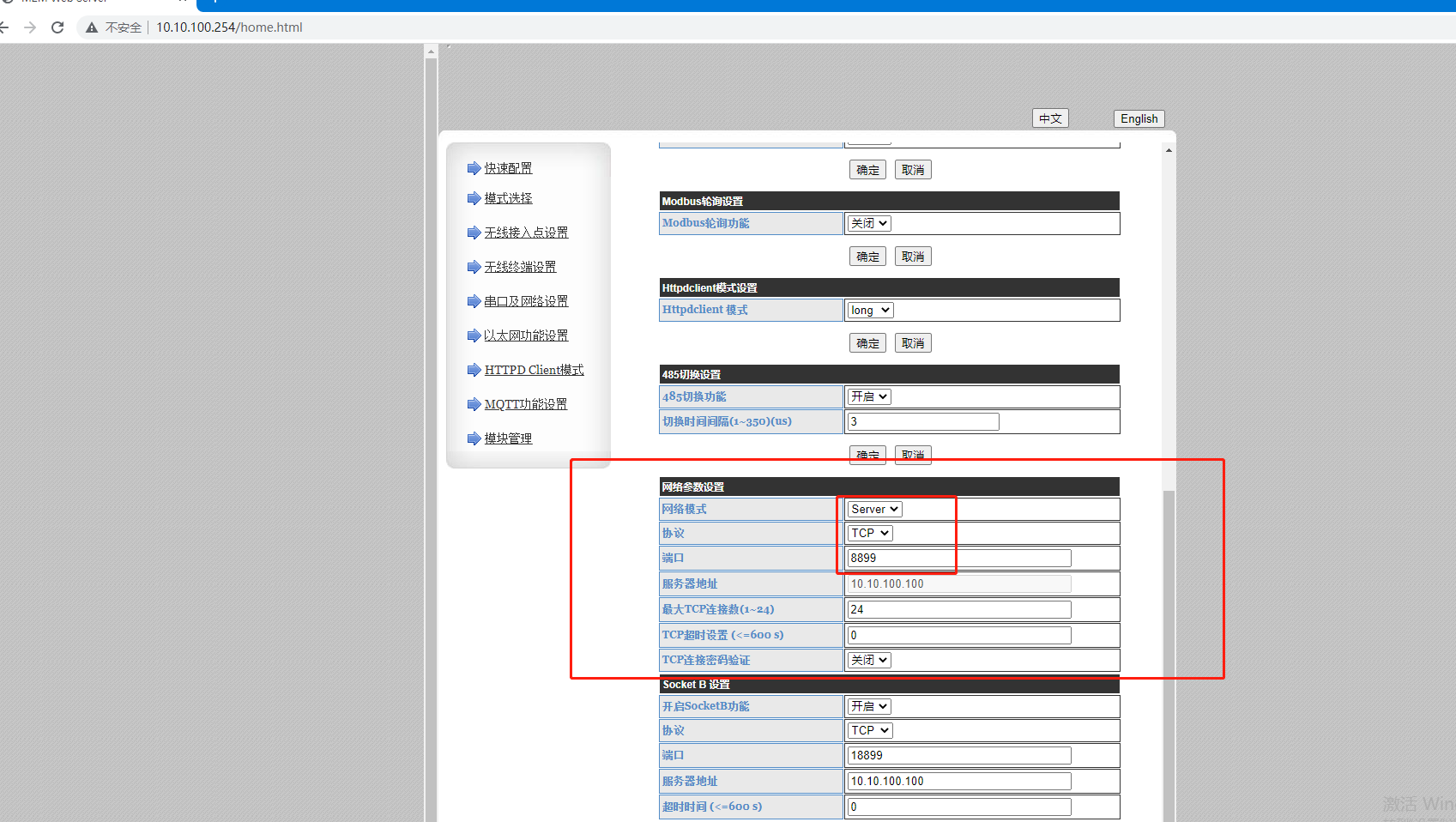Image resolution: width=1456 pixels, height=822 pixels.
Task: Click the arrow icon beside MQTT功能设置
Action: pos(474,404)
